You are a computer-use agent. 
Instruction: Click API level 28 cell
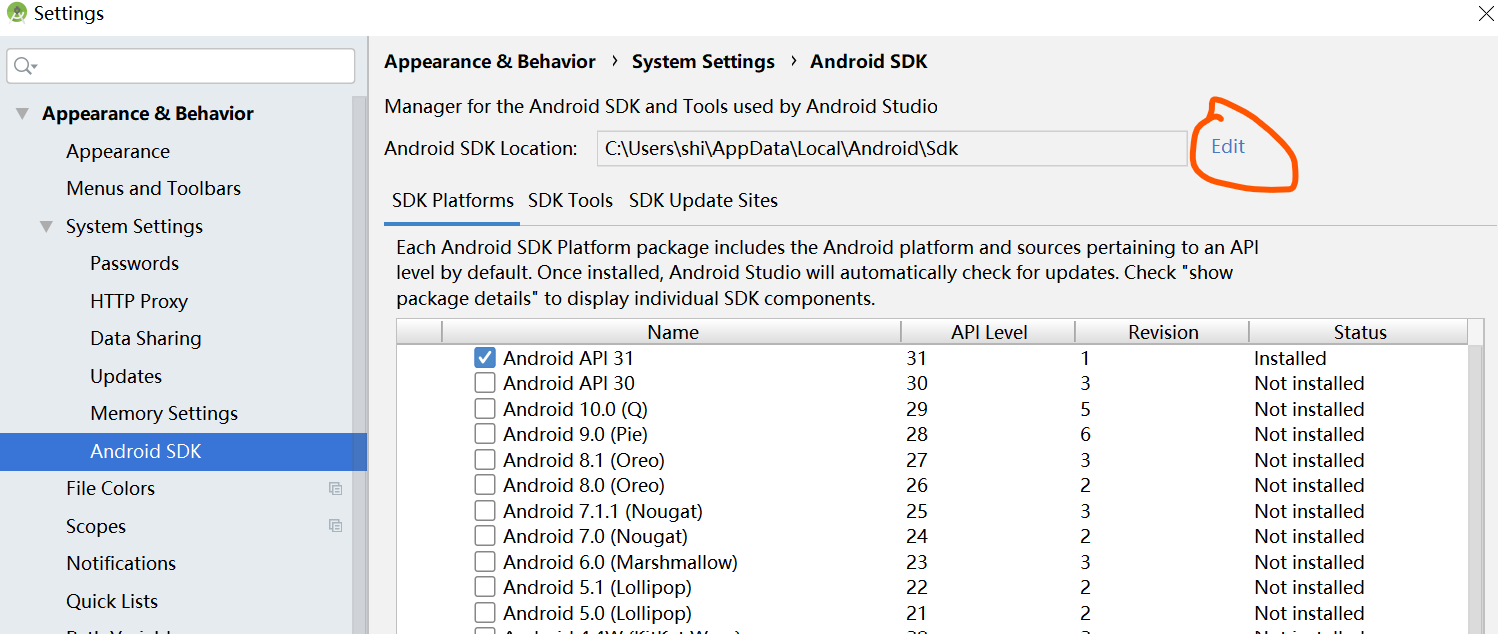coord(917,435)
